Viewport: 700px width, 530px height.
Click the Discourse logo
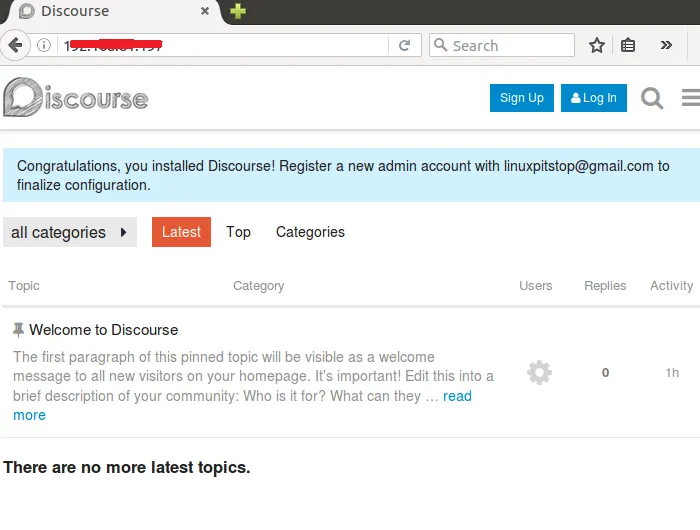76,98
